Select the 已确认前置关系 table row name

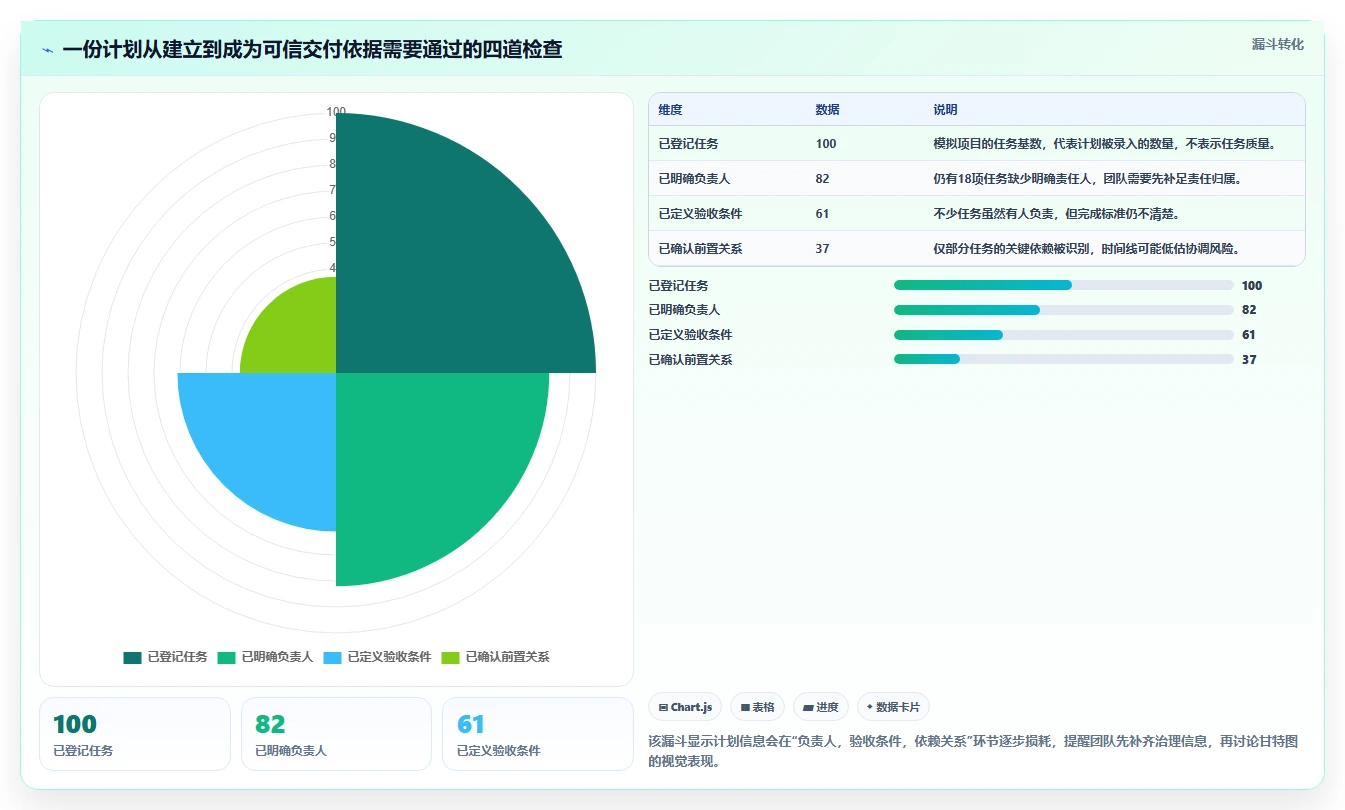point(700,249)
